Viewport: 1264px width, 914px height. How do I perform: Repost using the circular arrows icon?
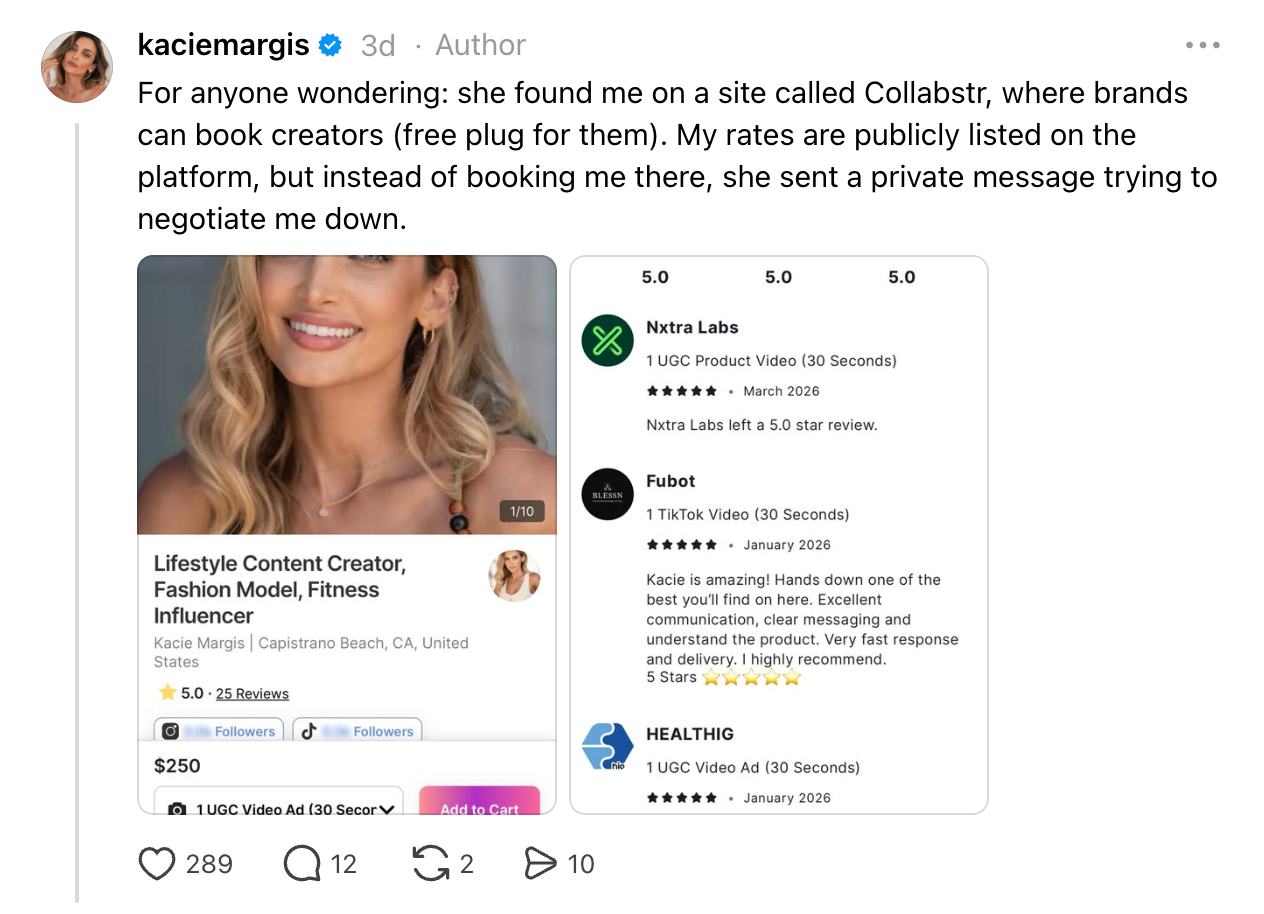point(431,864)
